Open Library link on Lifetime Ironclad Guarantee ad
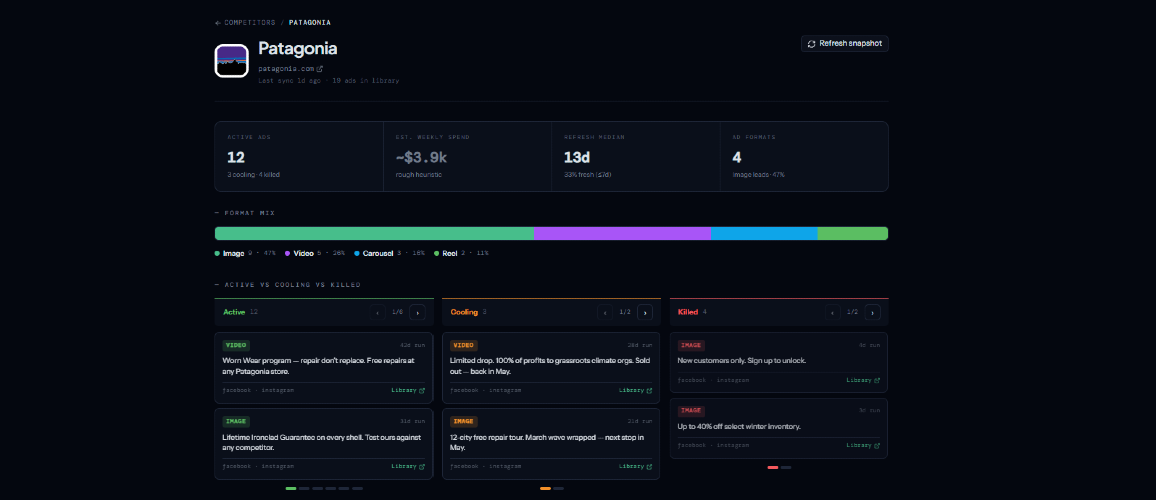This screenshot has height=500, width=1156. [x=408, y=466]
